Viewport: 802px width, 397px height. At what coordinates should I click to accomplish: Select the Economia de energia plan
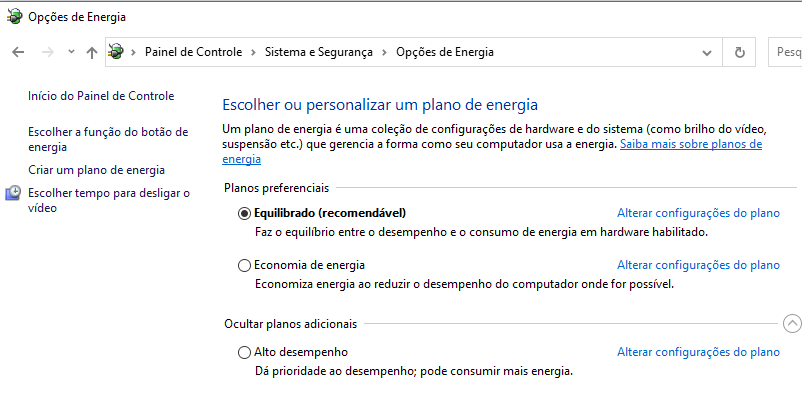pyautogui.click(x=244, y=266)
